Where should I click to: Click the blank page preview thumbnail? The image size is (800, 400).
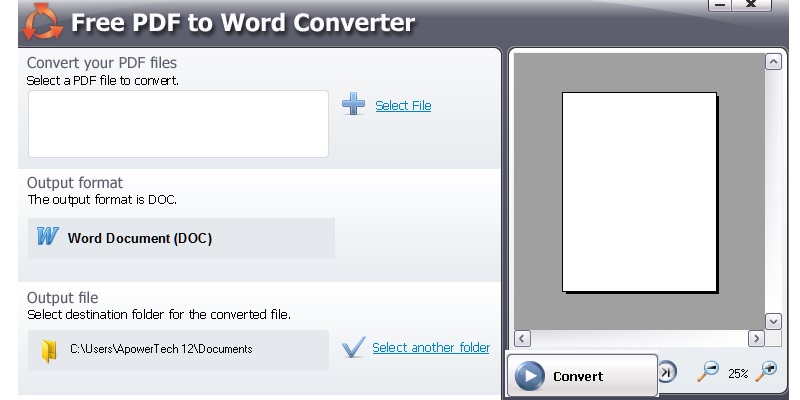639,192
